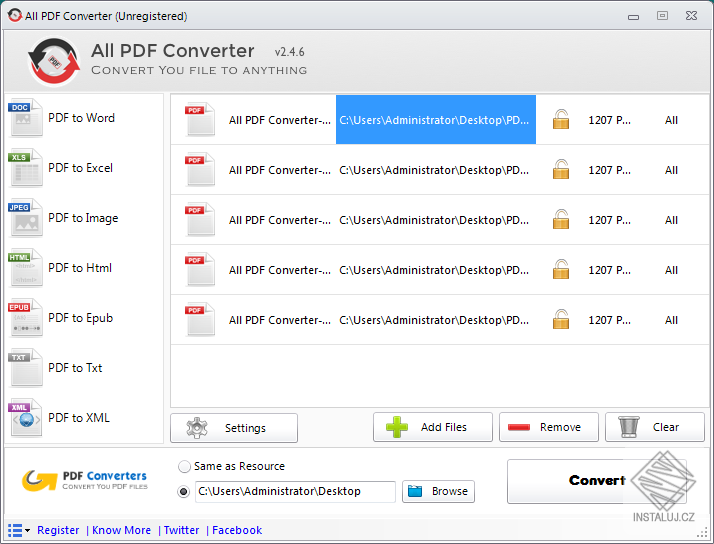Viewport: 714px width, 544px height.
Task: Open the list menu icon in the status bar
Action: point(19,530)
